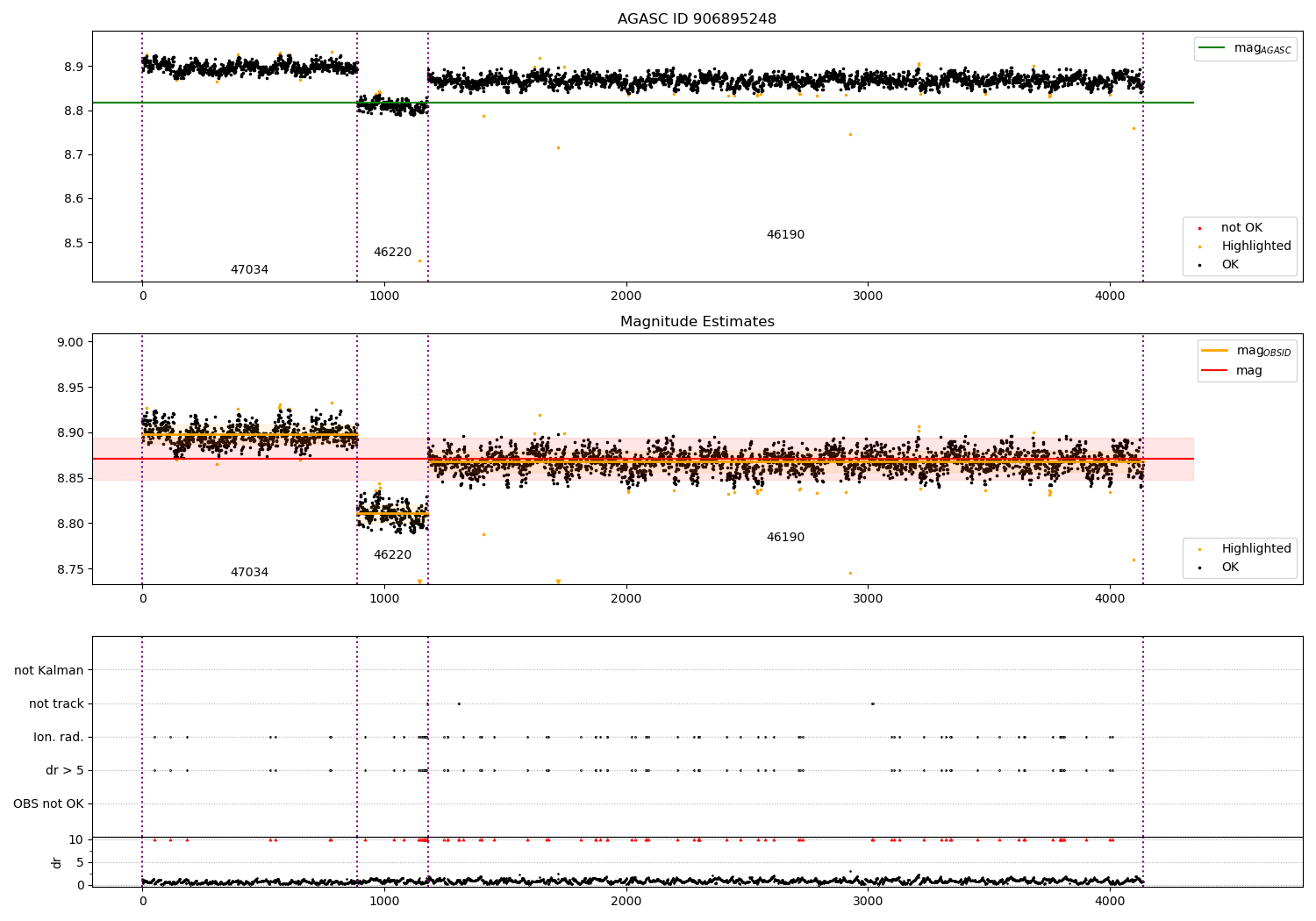Click the mag AGASC legend label text

pos(1262,48)
